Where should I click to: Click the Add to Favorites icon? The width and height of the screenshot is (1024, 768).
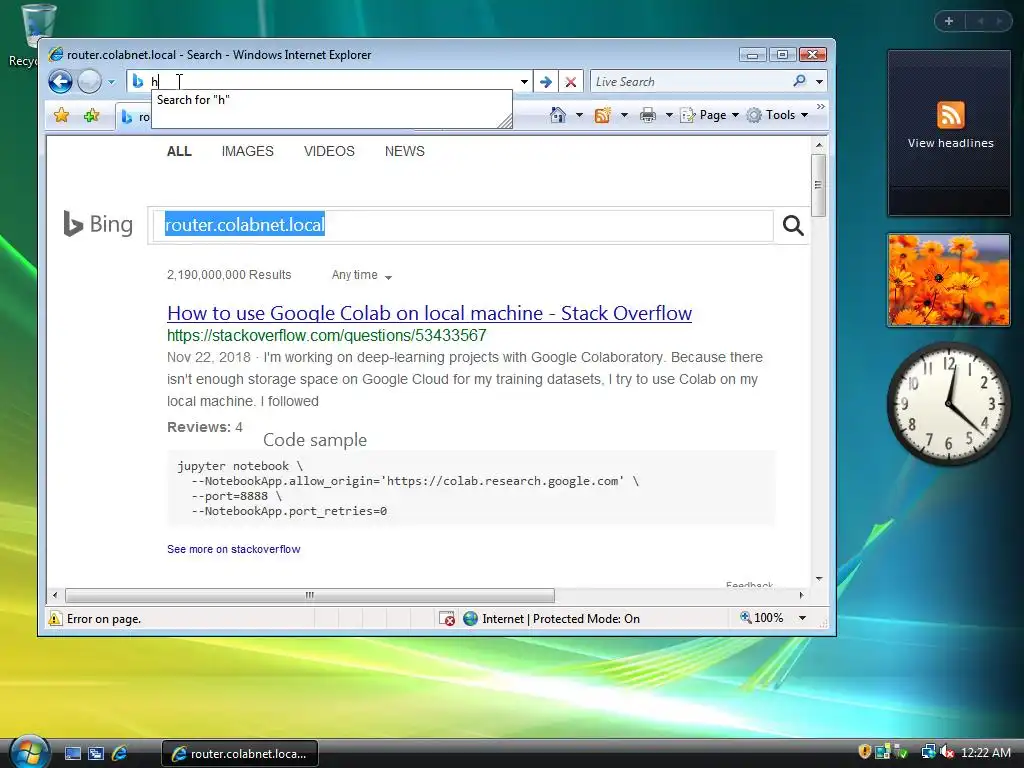click(x=91, y=116)
